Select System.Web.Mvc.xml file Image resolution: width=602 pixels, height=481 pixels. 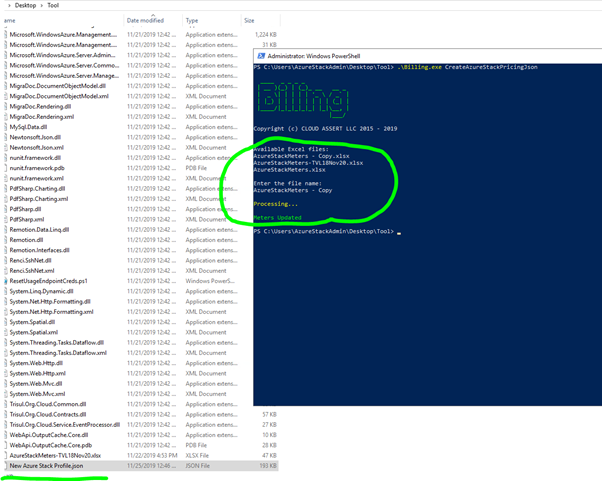[37, 394]
